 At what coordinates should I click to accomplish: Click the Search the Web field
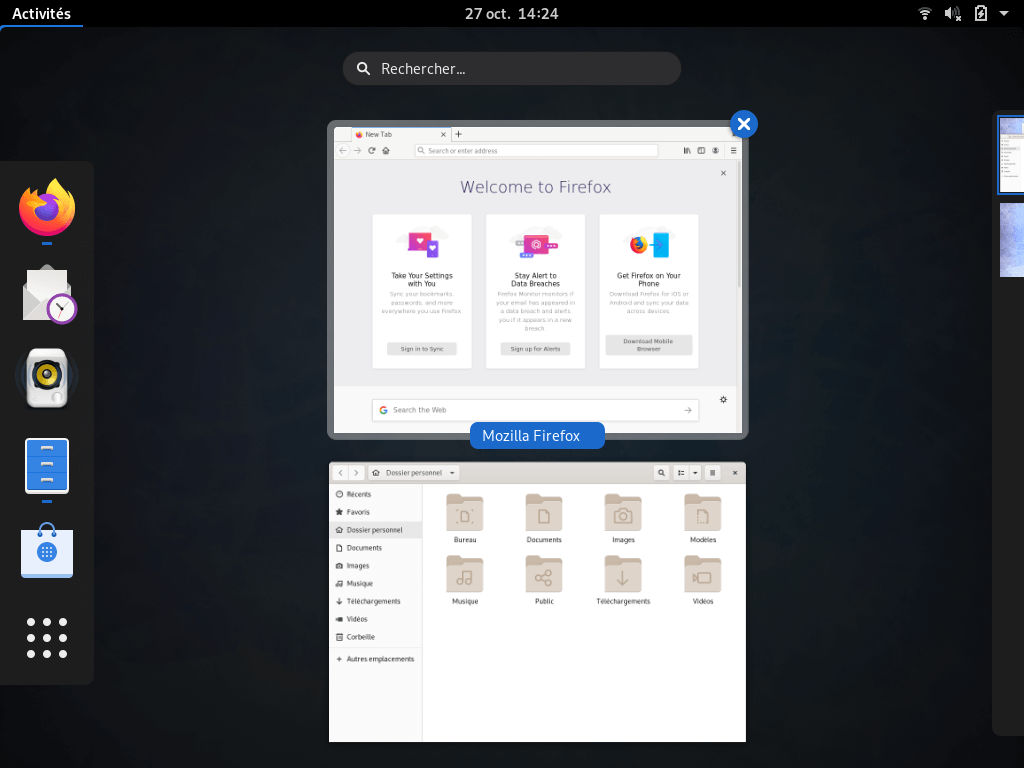(x=536, y=410)
